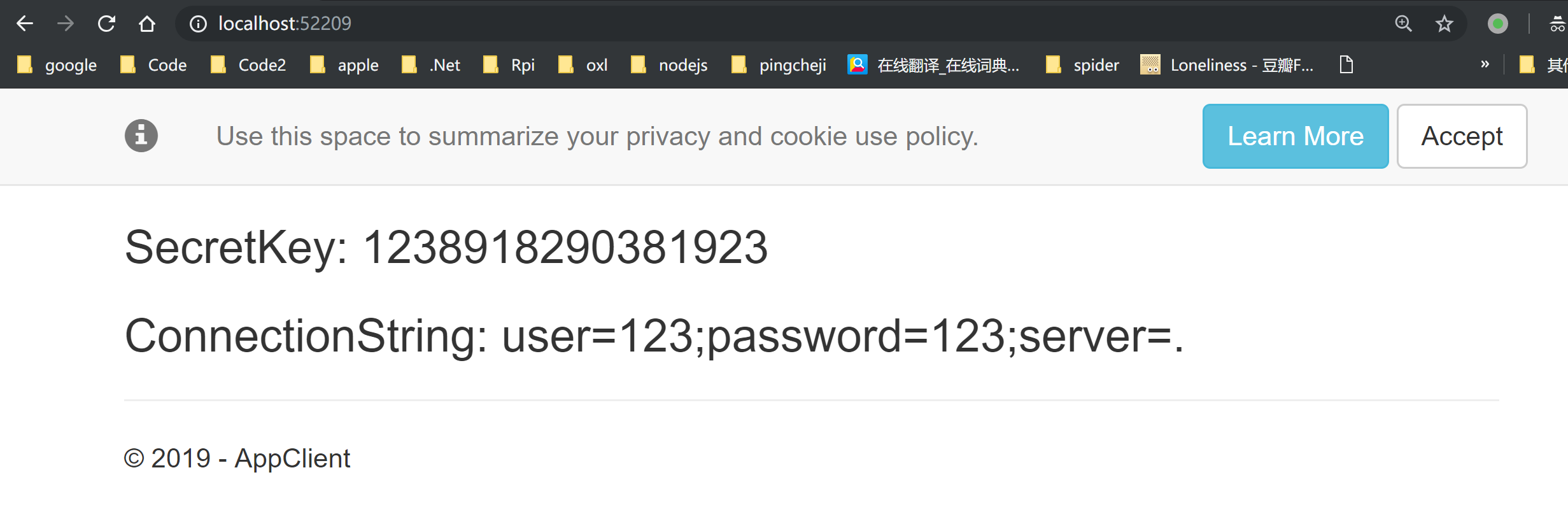Click the green profile avatar icon
Screen dimensions: 1568x505
pos(1497,24)
